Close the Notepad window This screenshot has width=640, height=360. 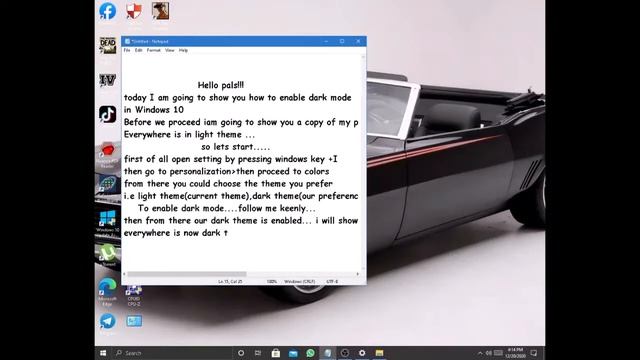tap(358, 41)
